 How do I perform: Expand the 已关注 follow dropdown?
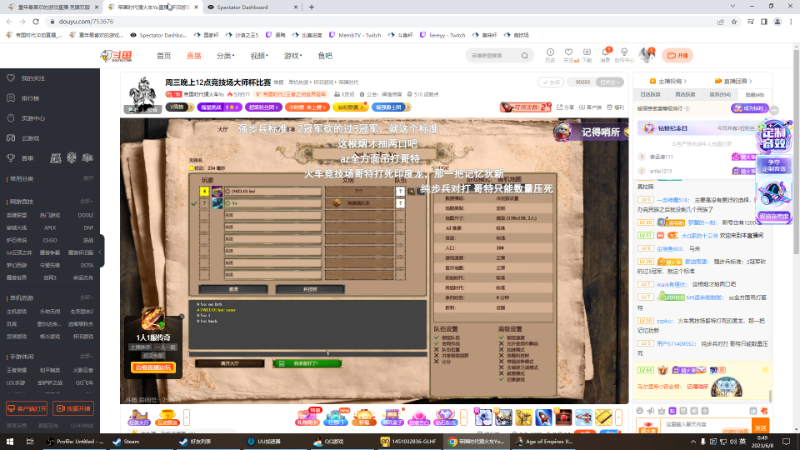610,82
